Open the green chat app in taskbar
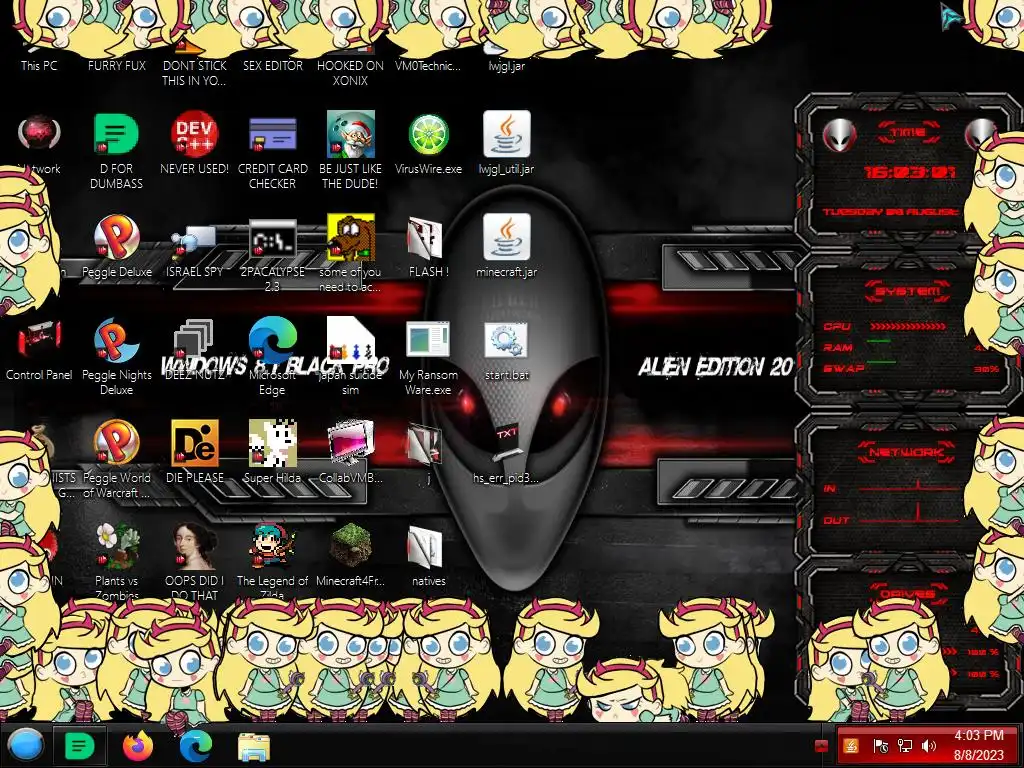This screenshot has height=768, width=1024. point(79,745)
